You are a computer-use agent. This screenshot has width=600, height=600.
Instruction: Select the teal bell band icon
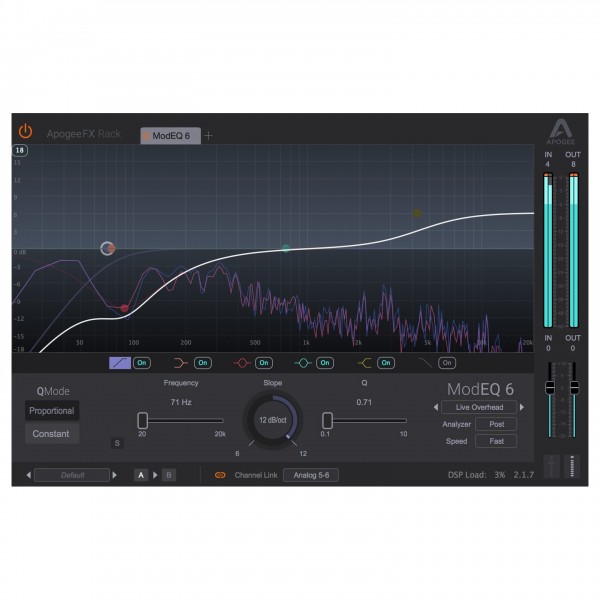click(x=303, y=363)
